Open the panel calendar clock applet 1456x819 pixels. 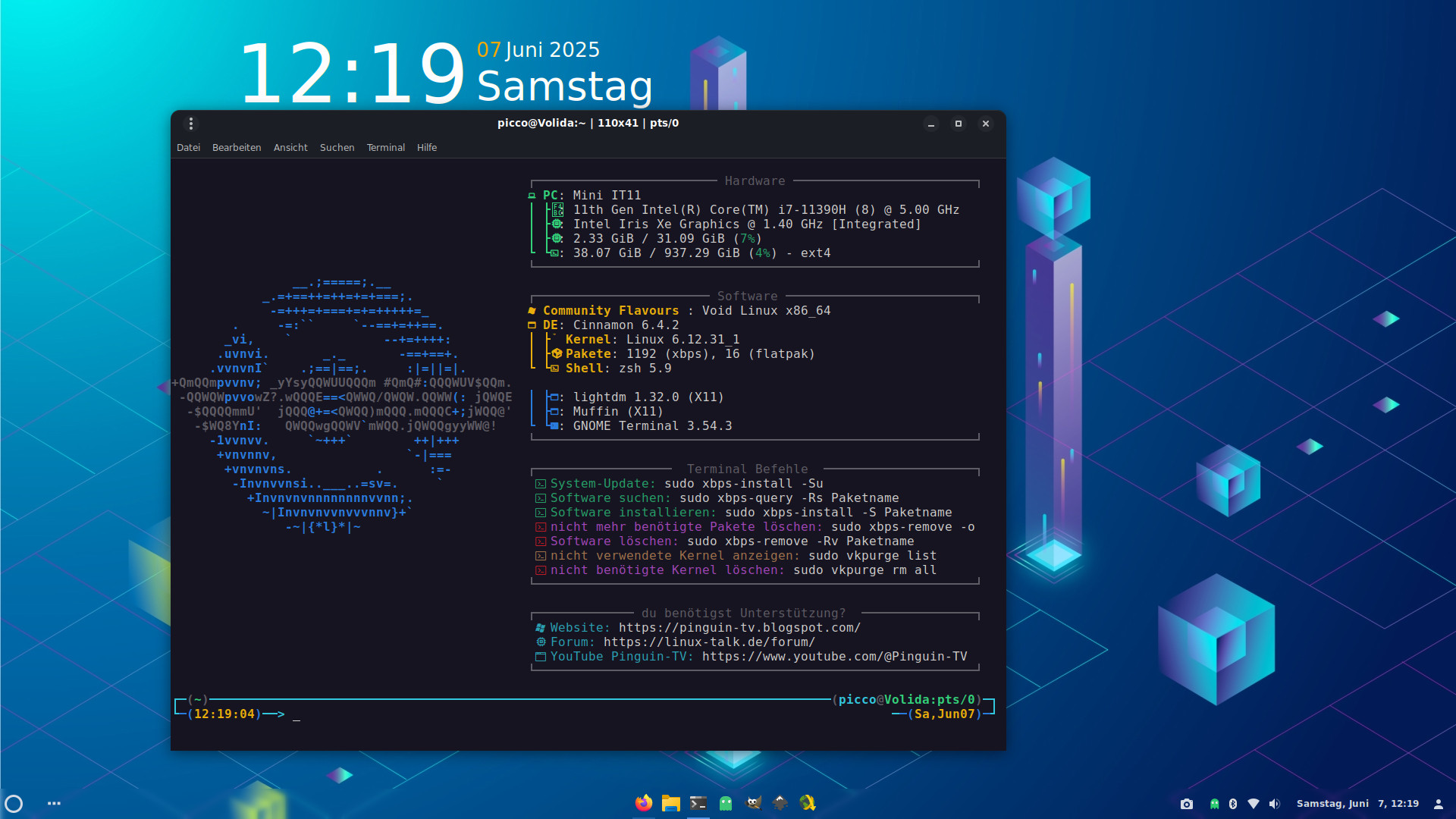click(x=1357, y=804)
